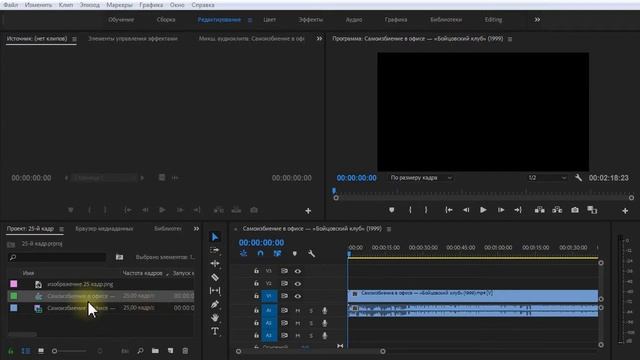Step back one frame in Program monitor

pos(466,210)
